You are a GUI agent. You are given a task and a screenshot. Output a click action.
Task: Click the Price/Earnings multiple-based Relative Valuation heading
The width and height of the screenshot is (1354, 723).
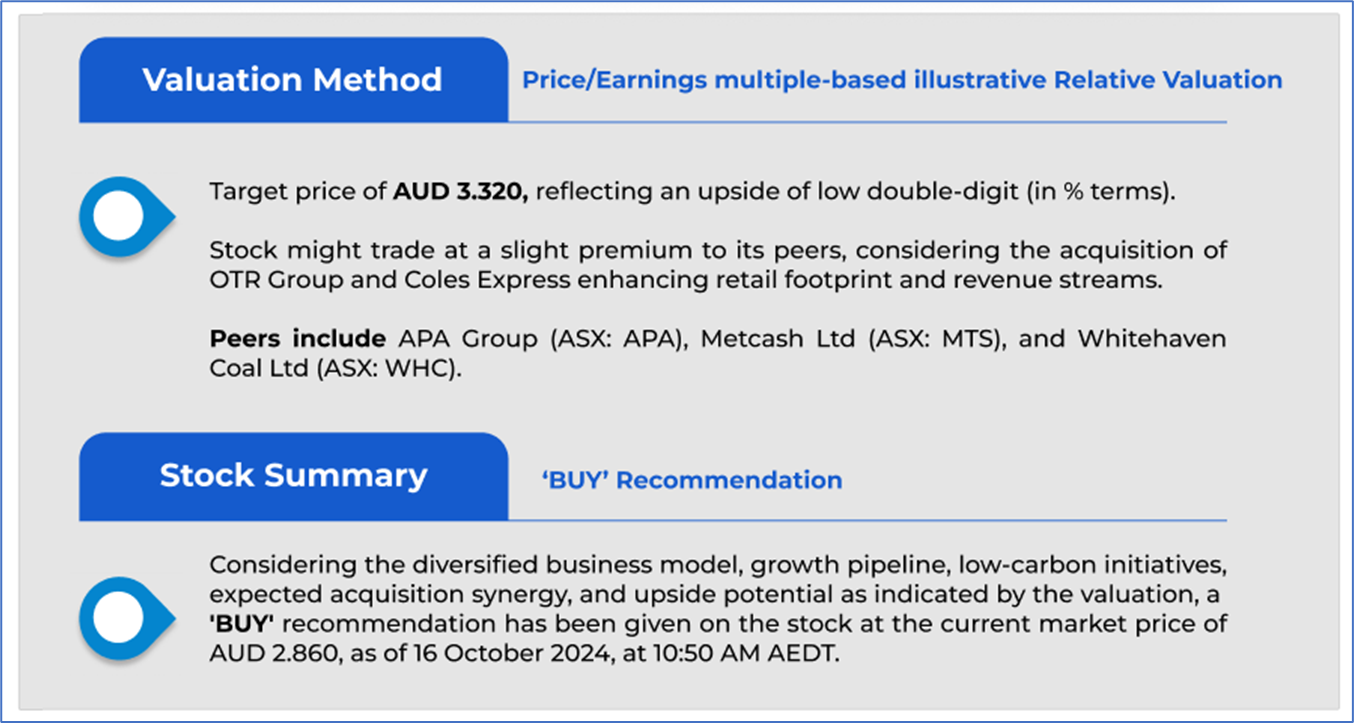click(902, 80)
